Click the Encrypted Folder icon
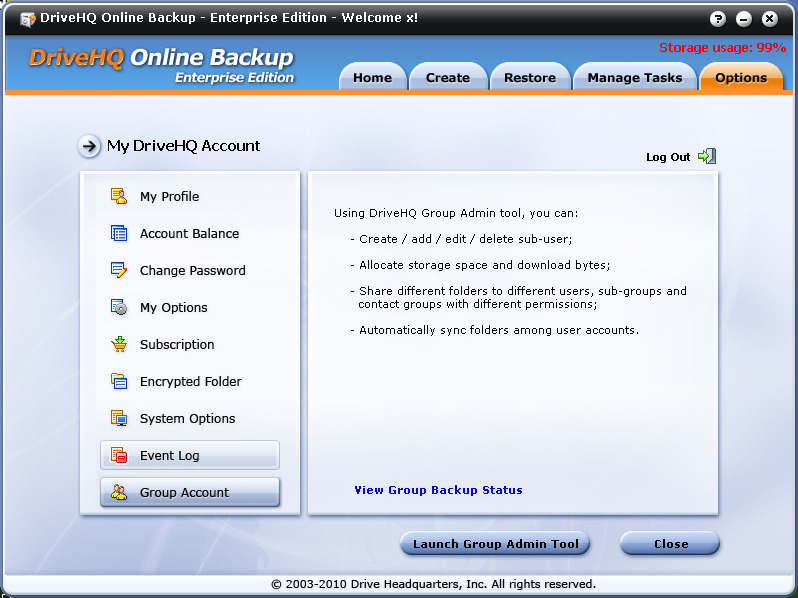Viewport: 798px width, 598px height. pos(119,381)
